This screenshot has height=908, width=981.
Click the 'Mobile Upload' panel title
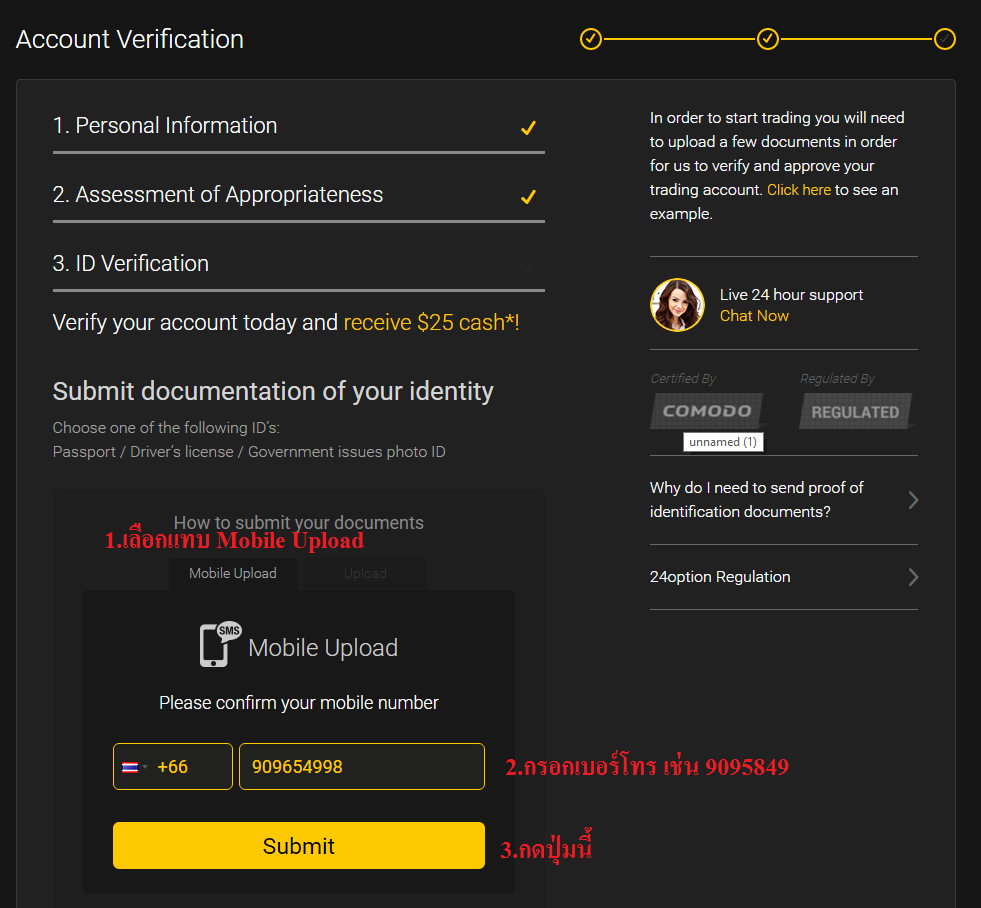323,648
